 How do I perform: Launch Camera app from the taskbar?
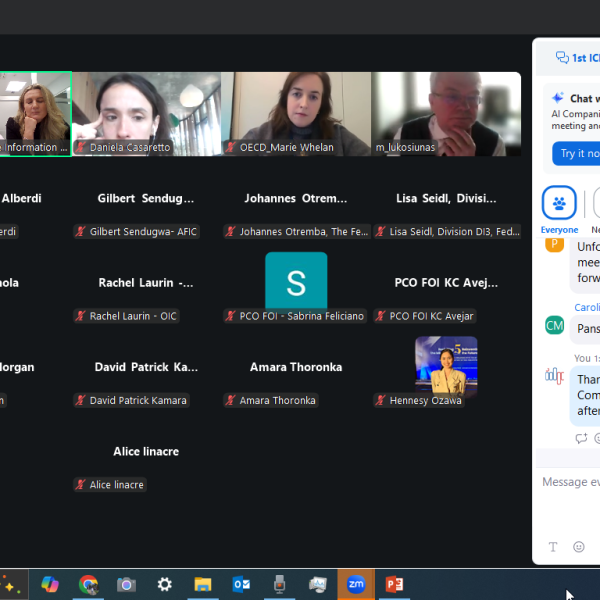[126, 584]
